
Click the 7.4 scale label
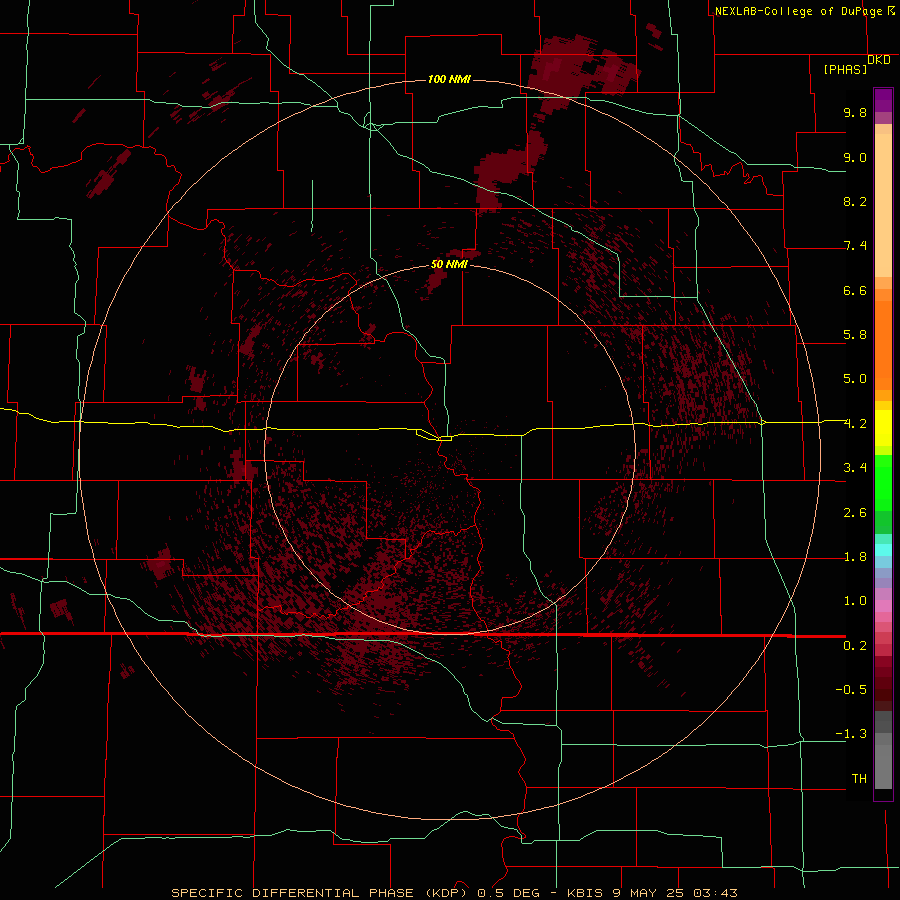coord(855,246)
